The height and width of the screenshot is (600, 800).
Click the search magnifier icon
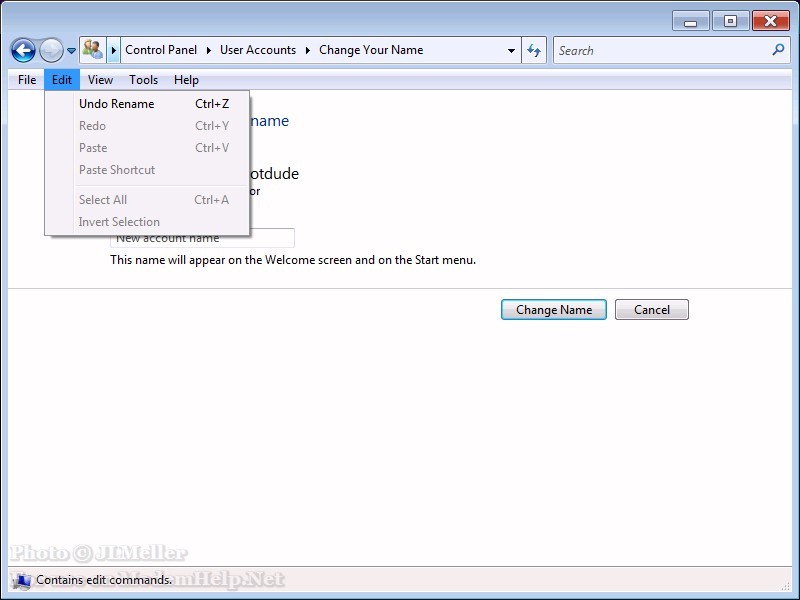(x=779, y=49)
